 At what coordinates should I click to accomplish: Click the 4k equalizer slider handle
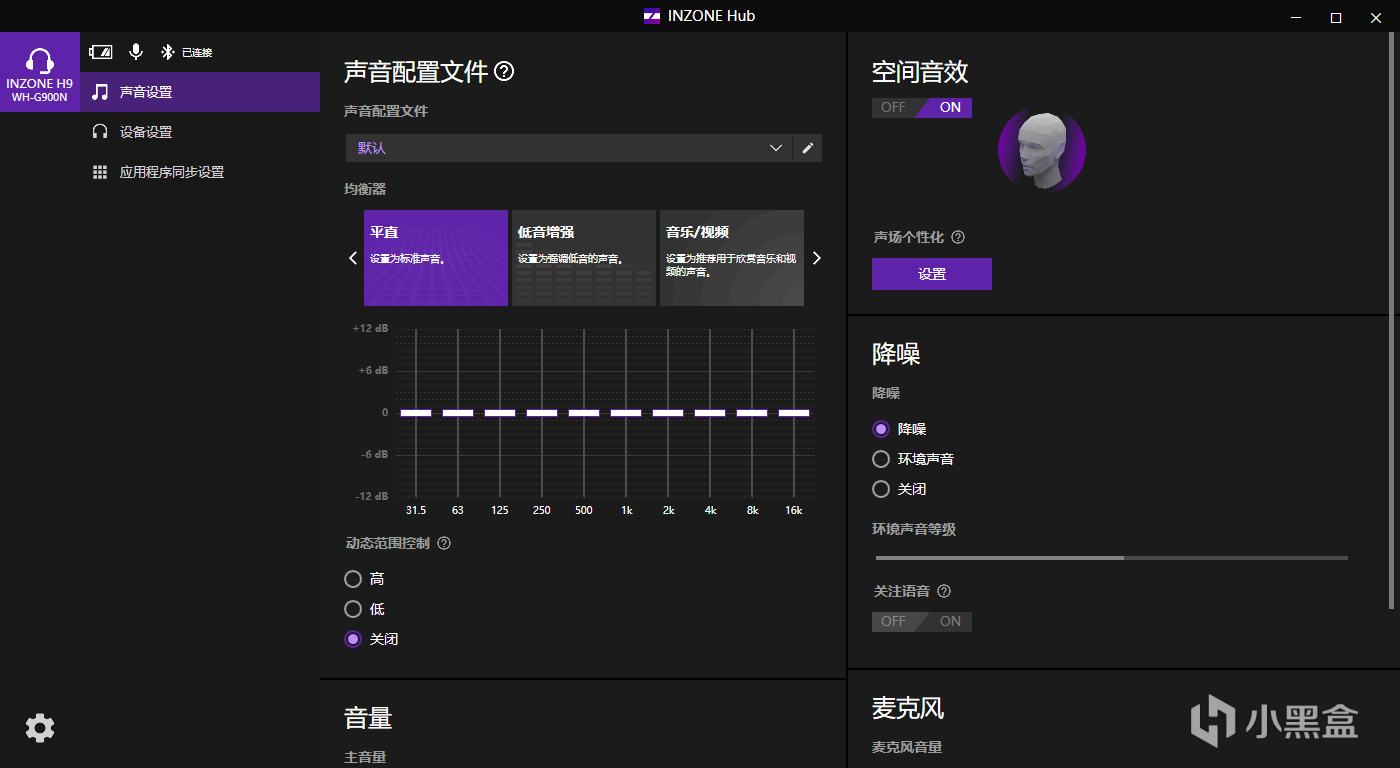(x=710, y=412)
